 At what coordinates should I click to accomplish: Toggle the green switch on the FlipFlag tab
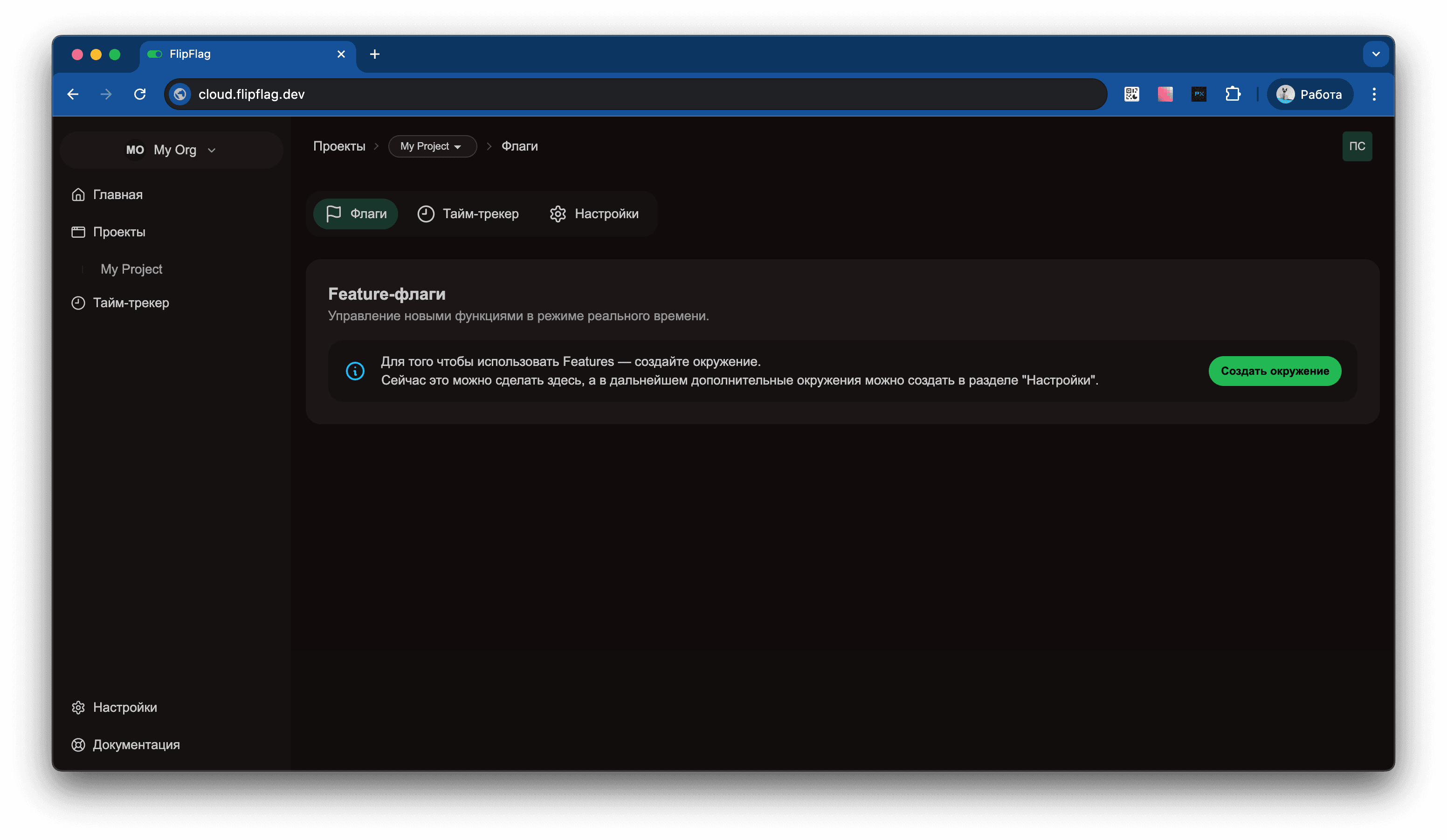tap(154, 54)
